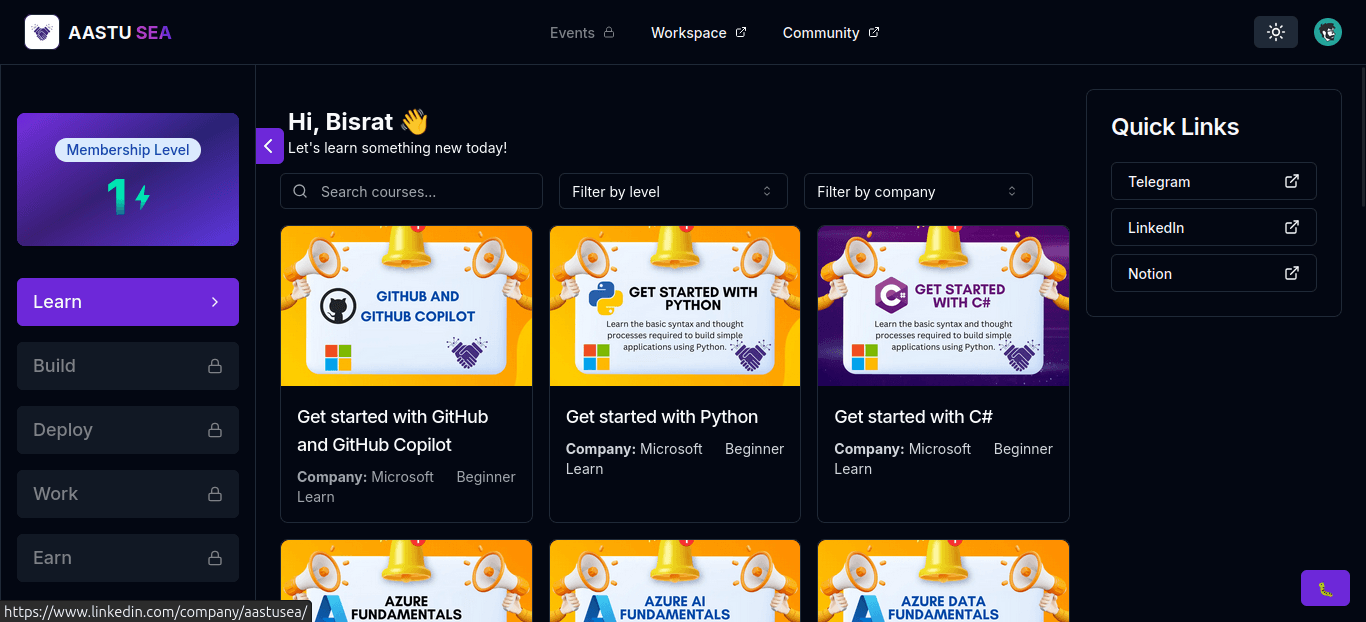Click the lightning bolt membership icon
Screen dimensions: 1366x622
(143, 197)
